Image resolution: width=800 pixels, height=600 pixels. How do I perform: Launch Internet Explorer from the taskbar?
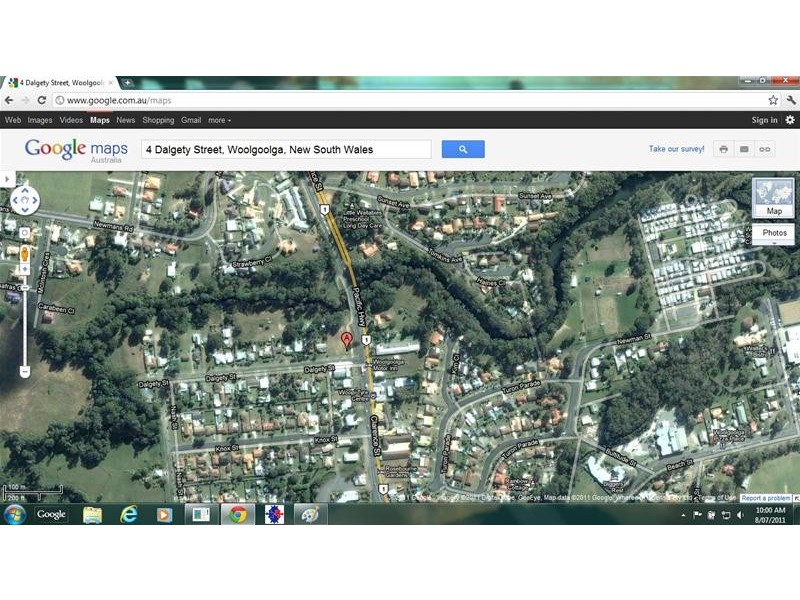click(129, 514)
